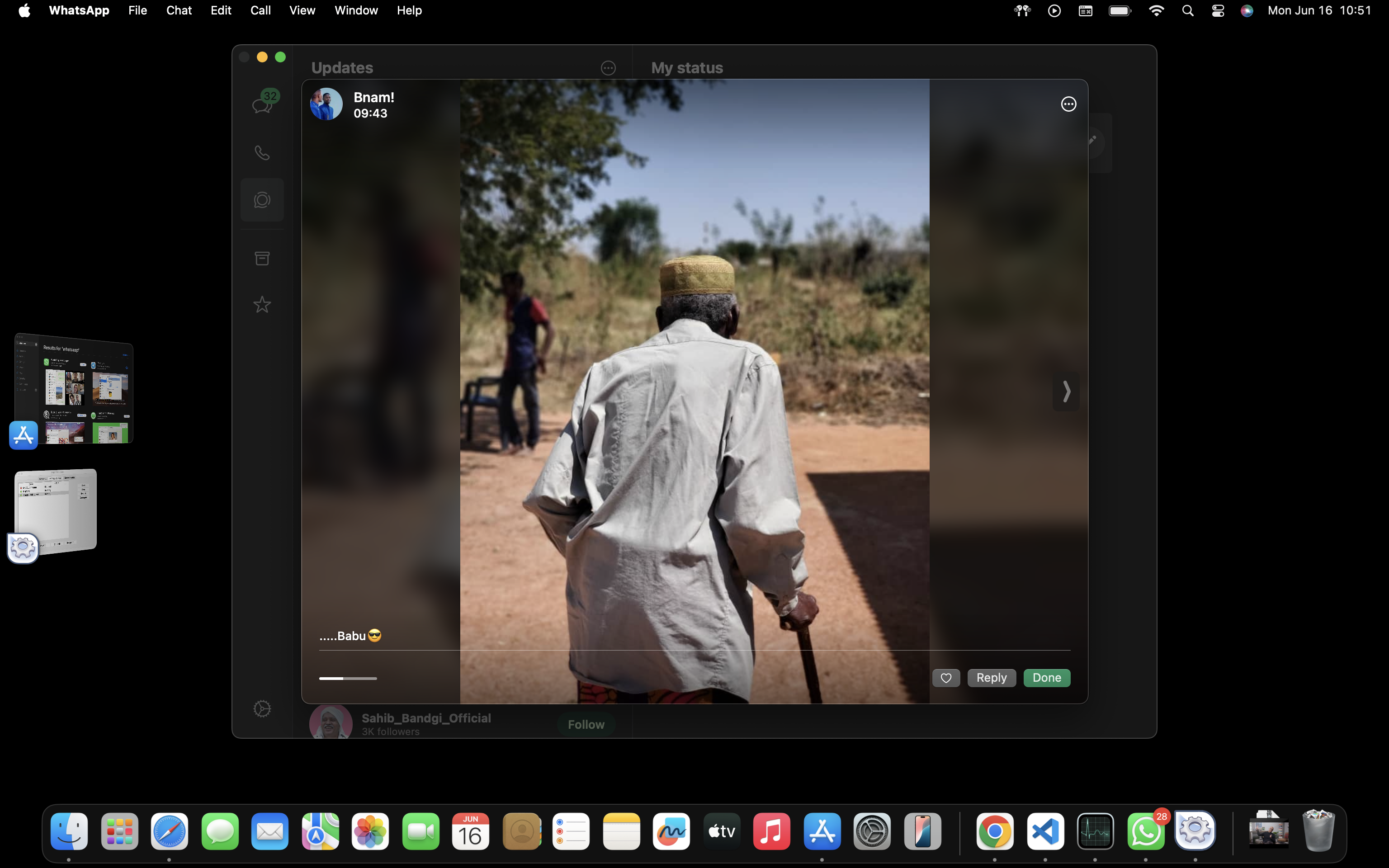Select the Status updates sidebar icon
Image resolution: width=1389 pixels, height=868 pixels.
click(262, 200)
